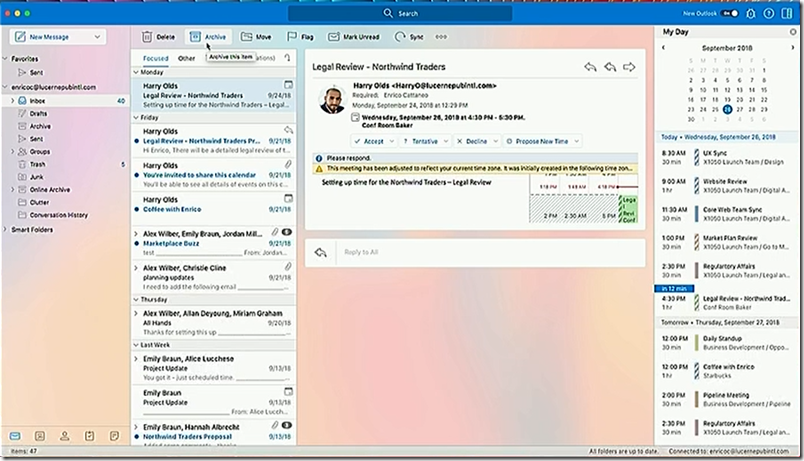Screen dimensions: 804x461
Task: Click the Reply All icon in message header
Action: 610,67
